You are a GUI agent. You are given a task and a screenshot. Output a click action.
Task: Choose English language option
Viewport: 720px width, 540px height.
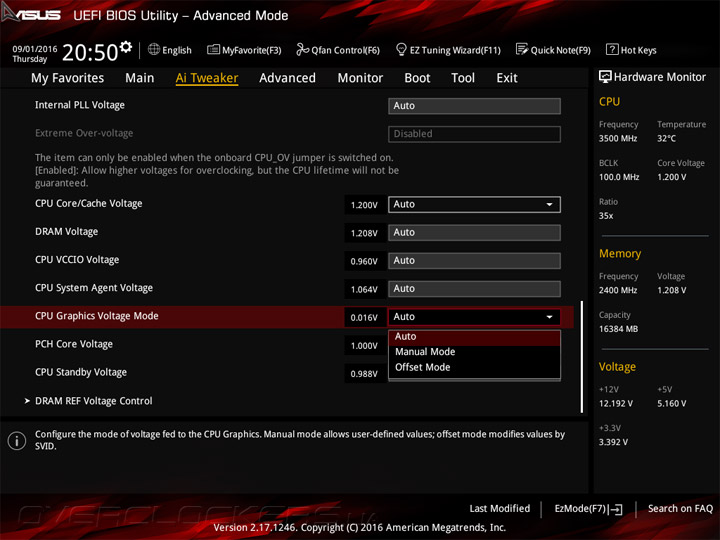pos(177,50)
